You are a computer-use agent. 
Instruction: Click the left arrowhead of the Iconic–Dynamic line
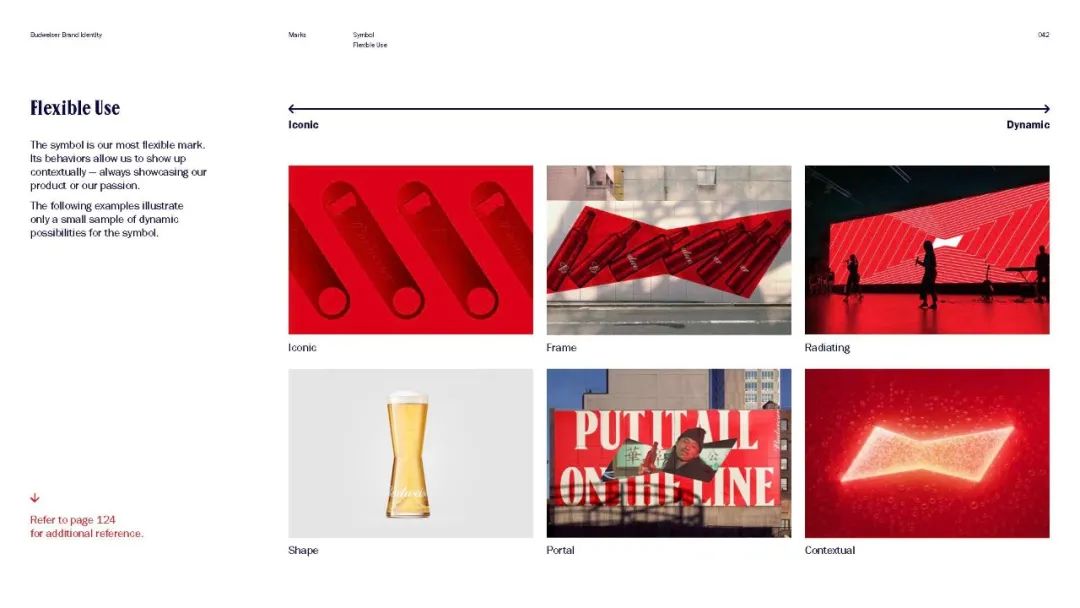pyautogui.click(x=292, y=108)
